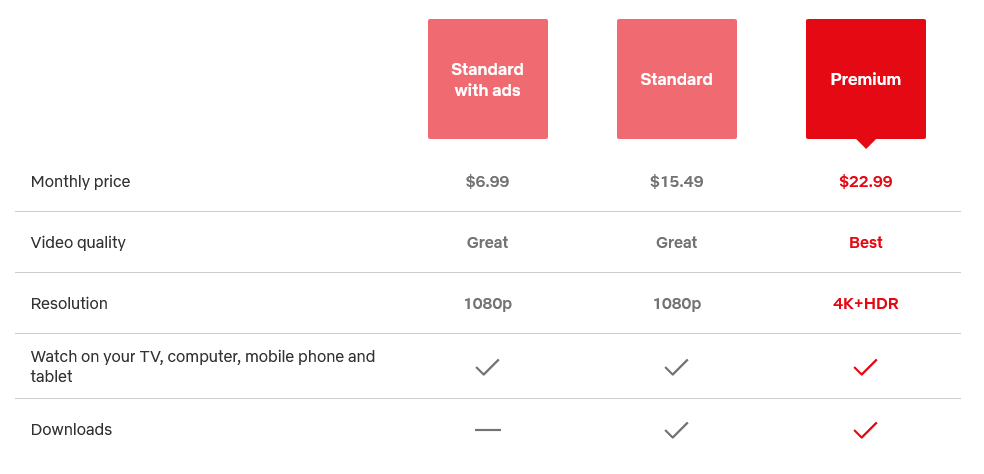The image size is (984, 474).
Task: Click the Premium Best video quality
Action: (865, 243)
